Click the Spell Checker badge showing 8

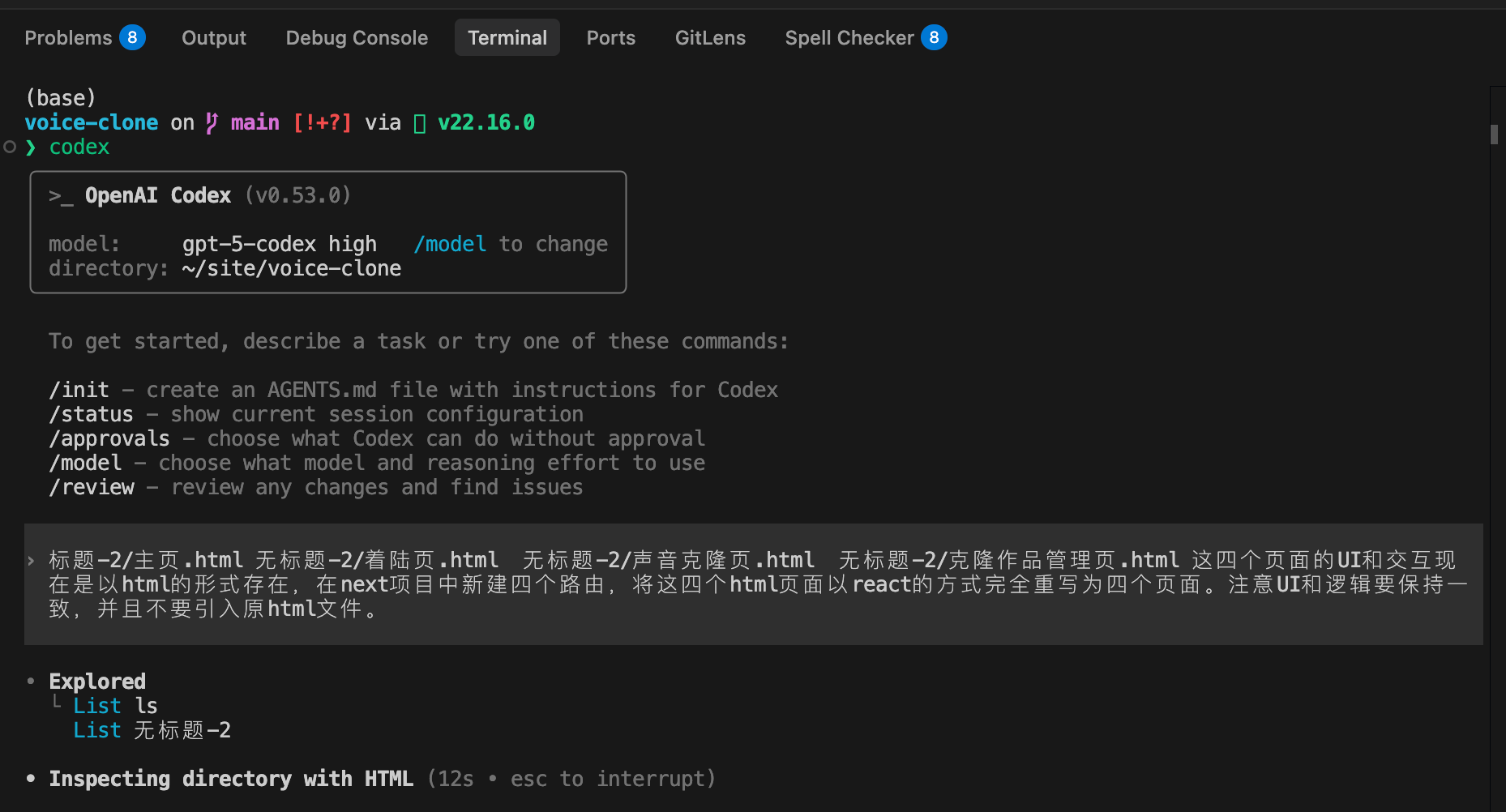(x=934, y=36)
